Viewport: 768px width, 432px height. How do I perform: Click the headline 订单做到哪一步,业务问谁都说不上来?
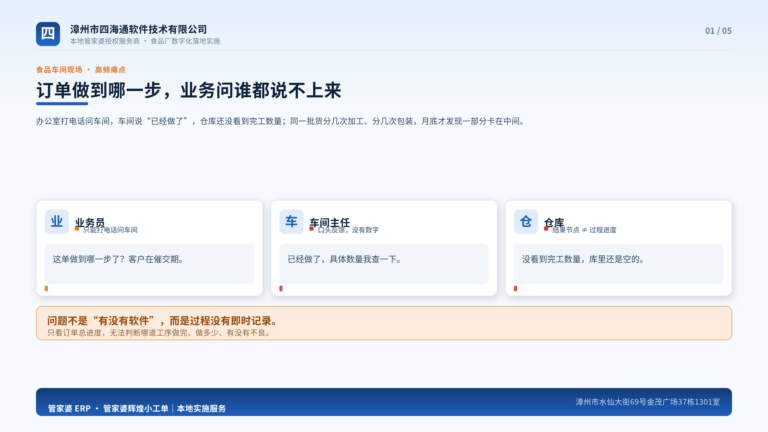[189, 91]
